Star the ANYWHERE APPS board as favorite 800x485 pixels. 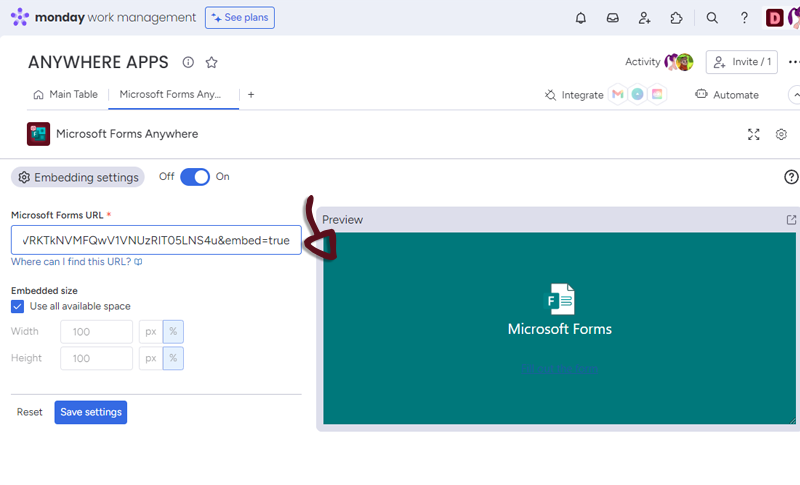(x=211, y=62)
